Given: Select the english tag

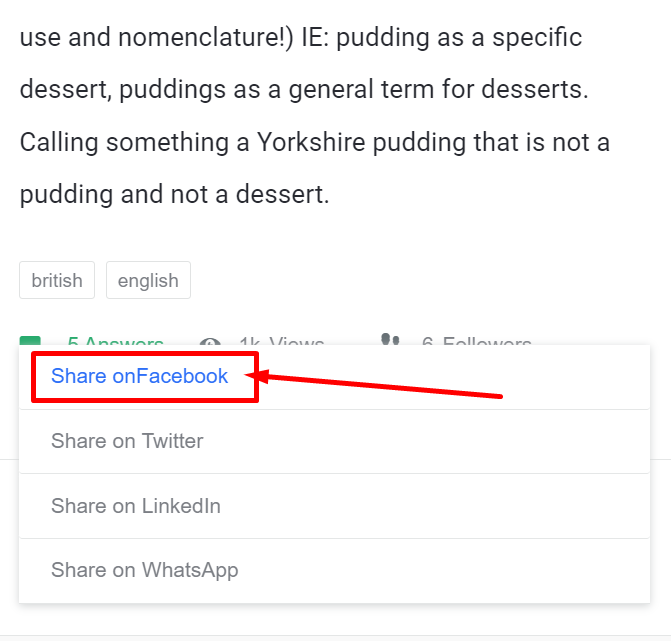Looking at the screenshot, I should tap(148, 280).
